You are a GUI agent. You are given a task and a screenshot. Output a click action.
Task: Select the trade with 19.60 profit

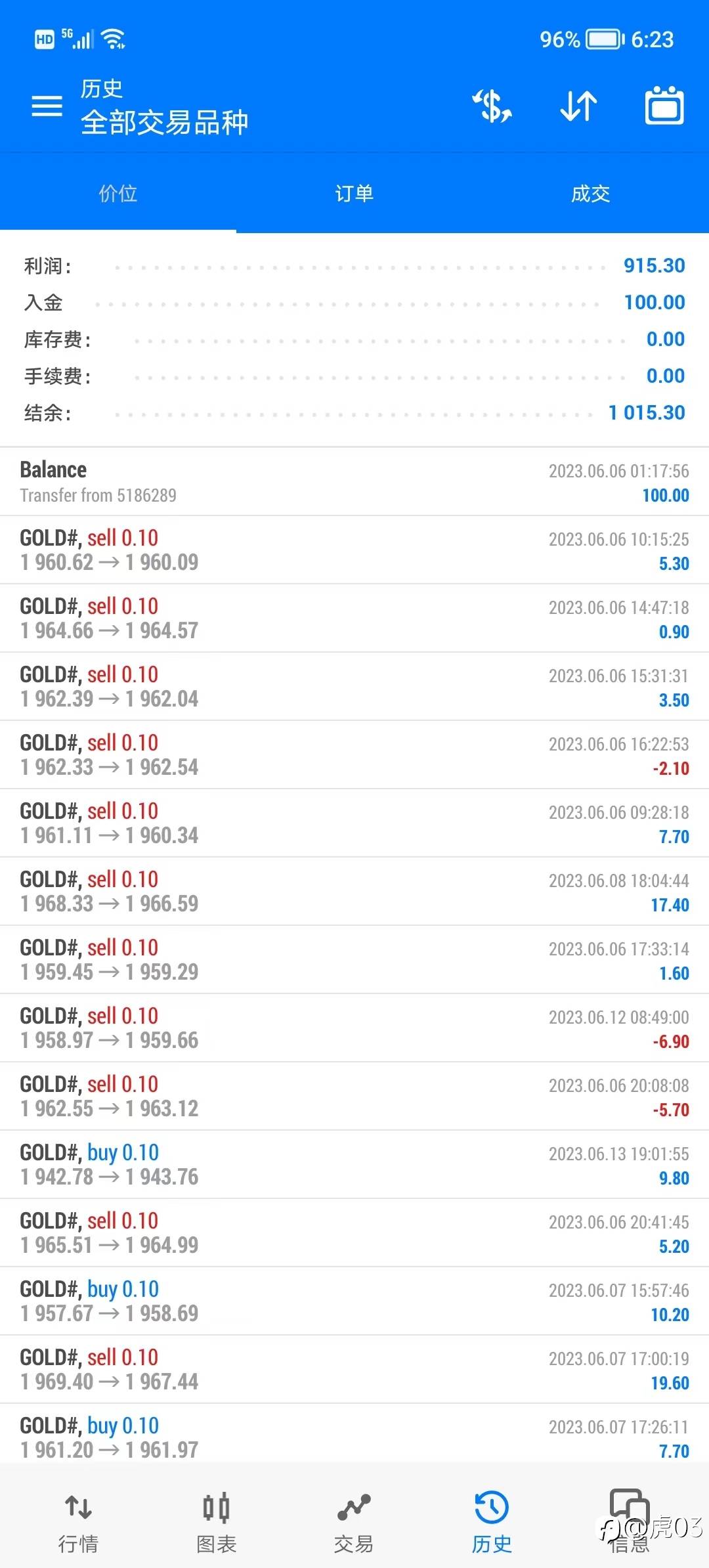[354, 1370]
